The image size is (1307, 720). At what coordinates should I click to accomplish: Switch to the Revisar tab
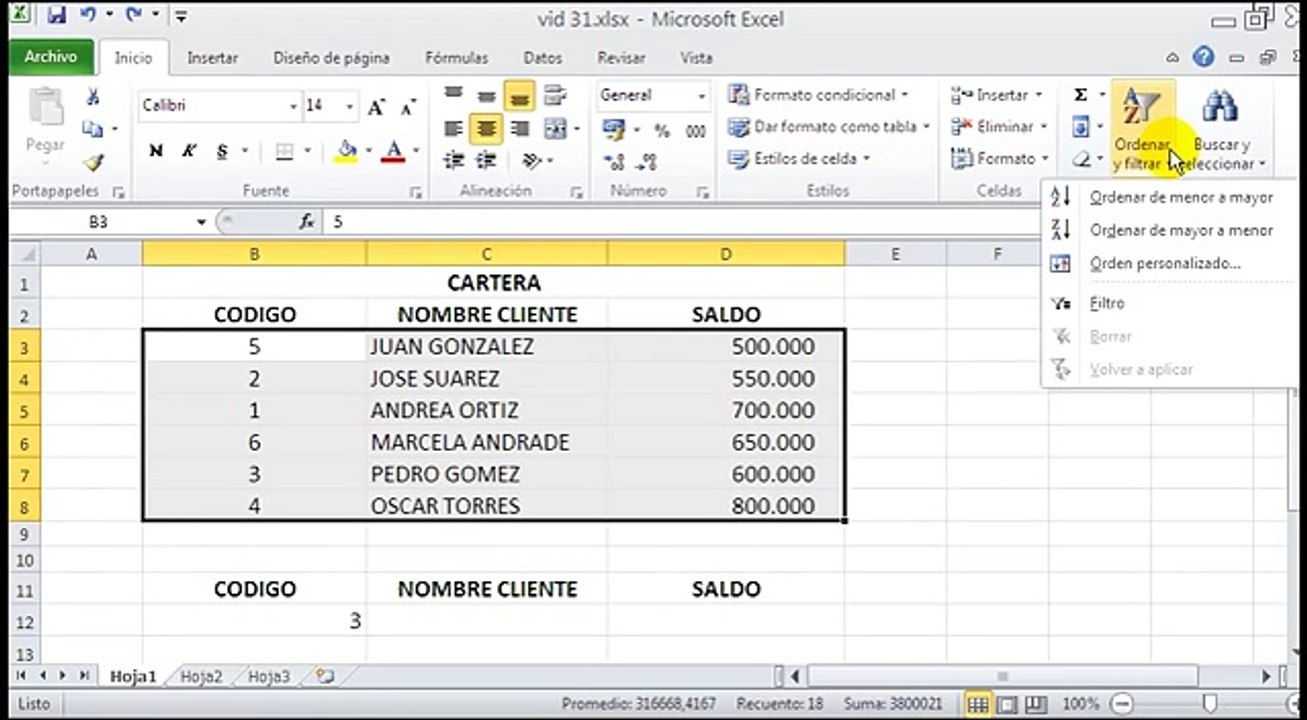pos(621,58)
